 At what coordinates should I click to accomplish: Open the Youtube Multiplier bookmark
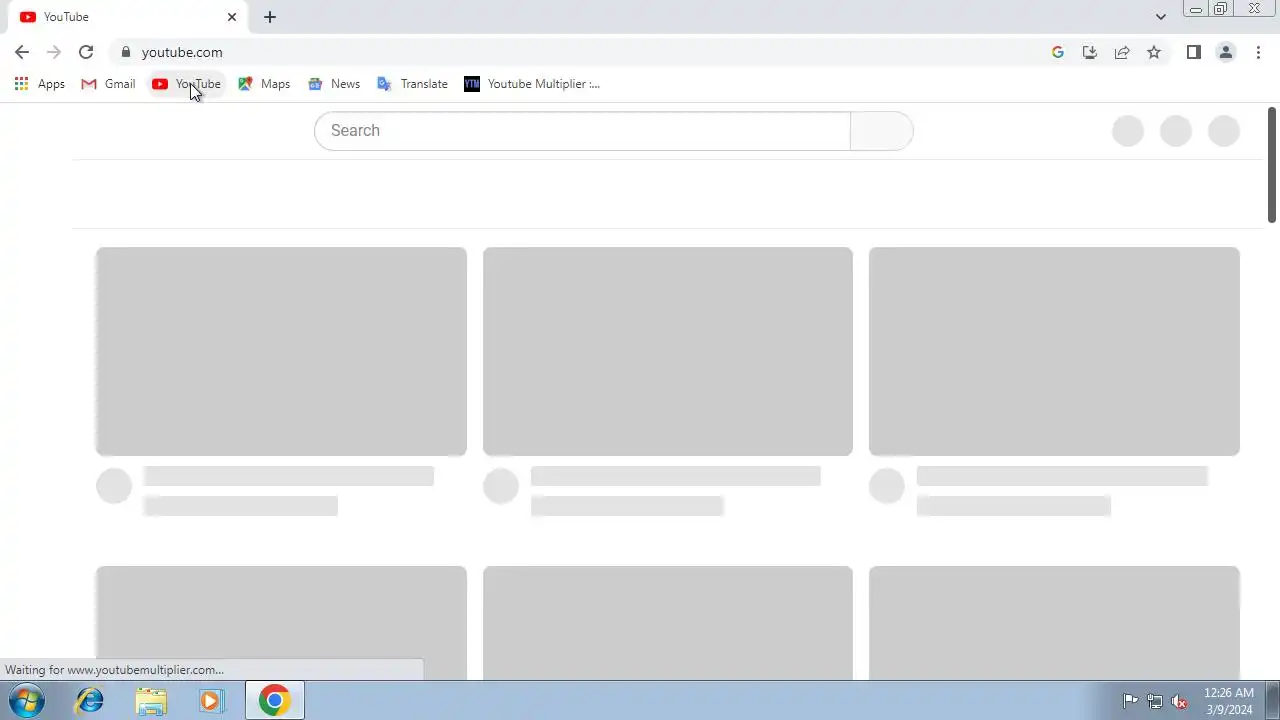click(532, 84)
